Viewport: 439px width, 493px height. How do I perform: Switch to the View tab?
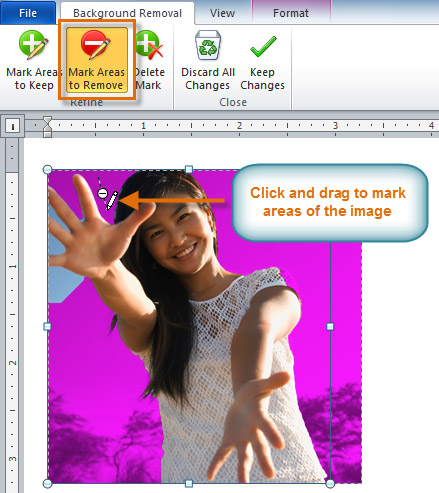click(x=222, y=13)
